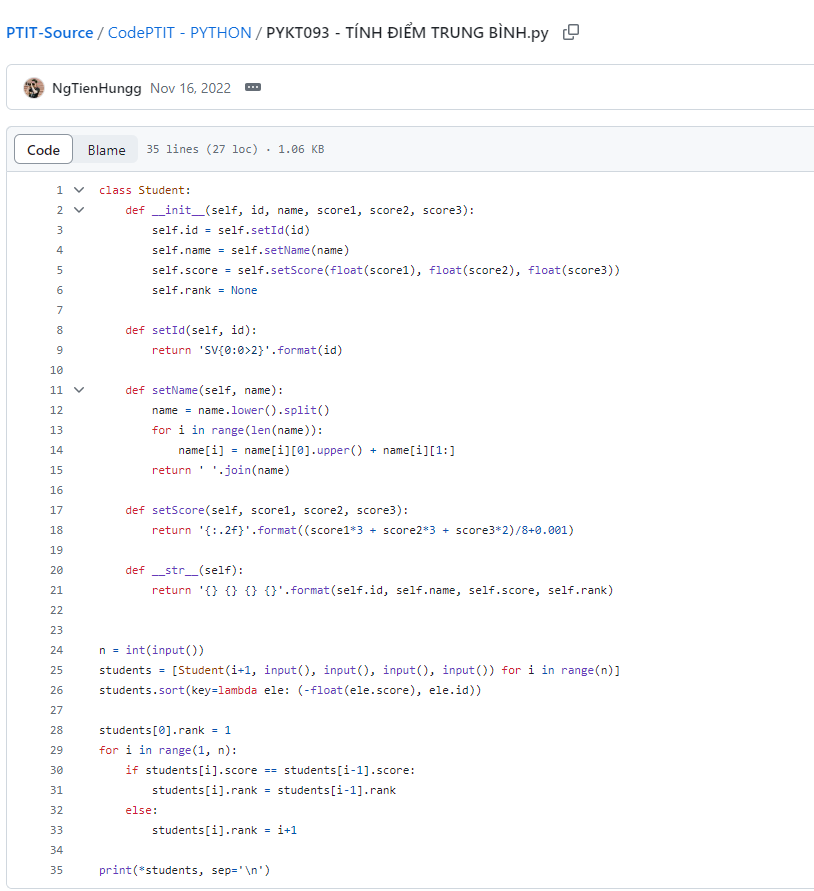Image resolution: width=814 pixels, height=891 pixels.
Task: Select line number 5
Action: tap(59, 270)
